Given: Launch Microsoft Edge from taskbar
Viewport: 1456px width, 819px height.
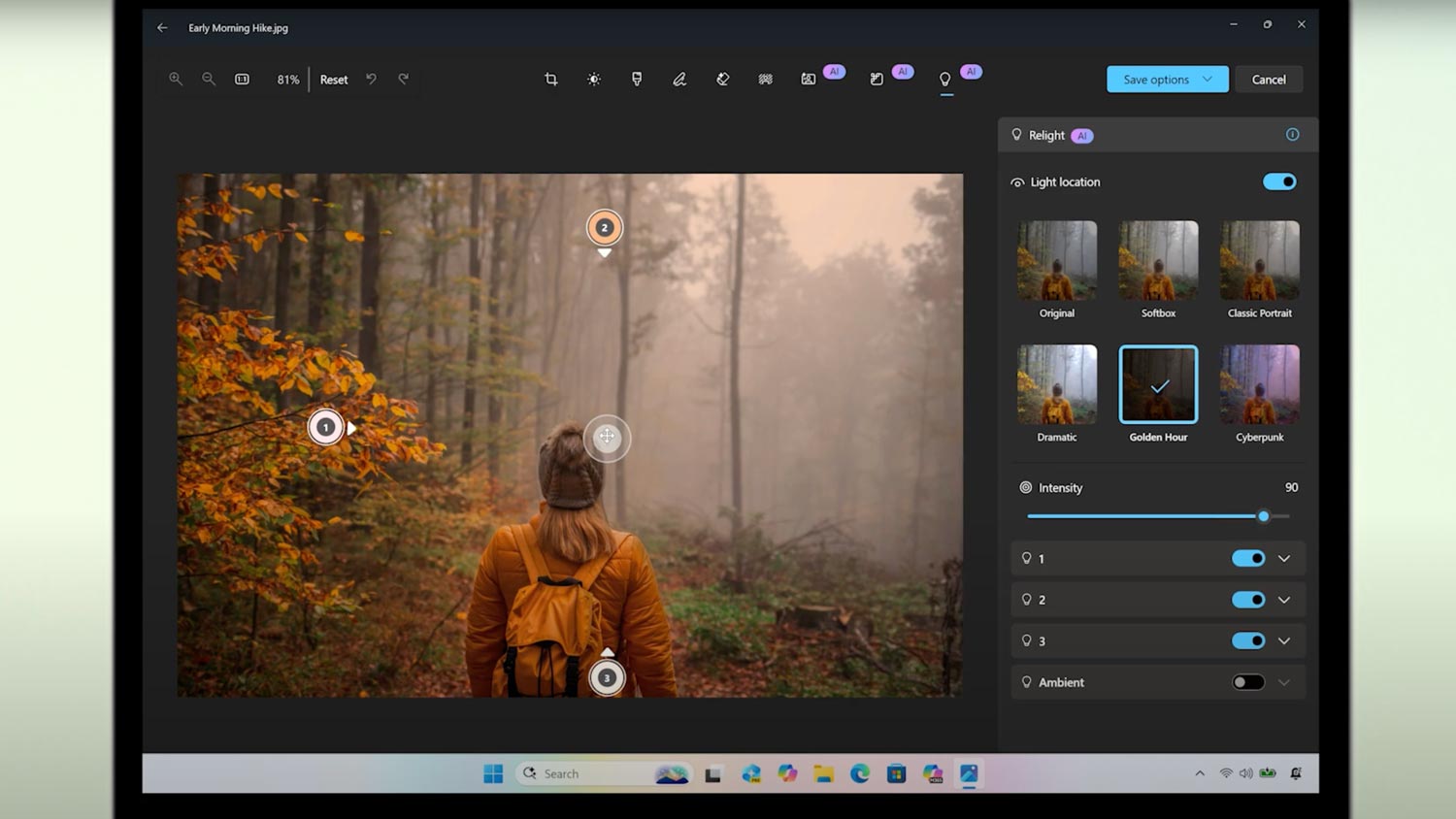Looking at the screenshot, I should (860, 773).
